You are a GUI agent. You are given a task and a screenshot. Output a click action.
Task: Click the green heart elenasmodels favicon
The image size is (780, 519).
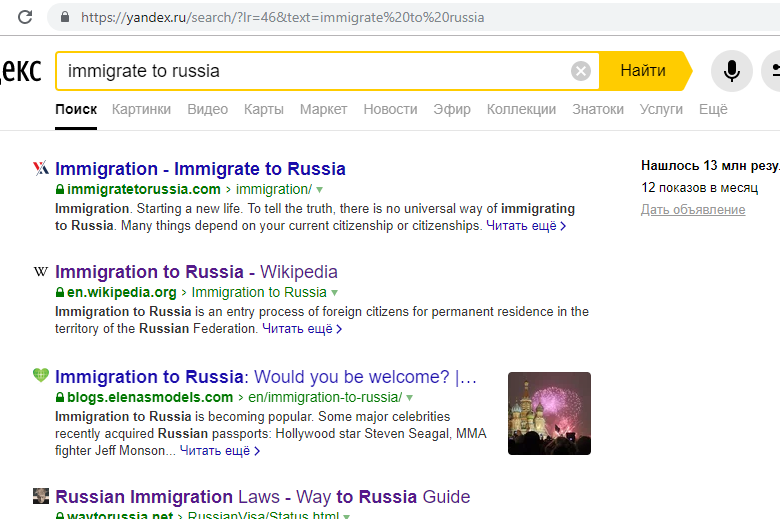[x=41, y=375]
